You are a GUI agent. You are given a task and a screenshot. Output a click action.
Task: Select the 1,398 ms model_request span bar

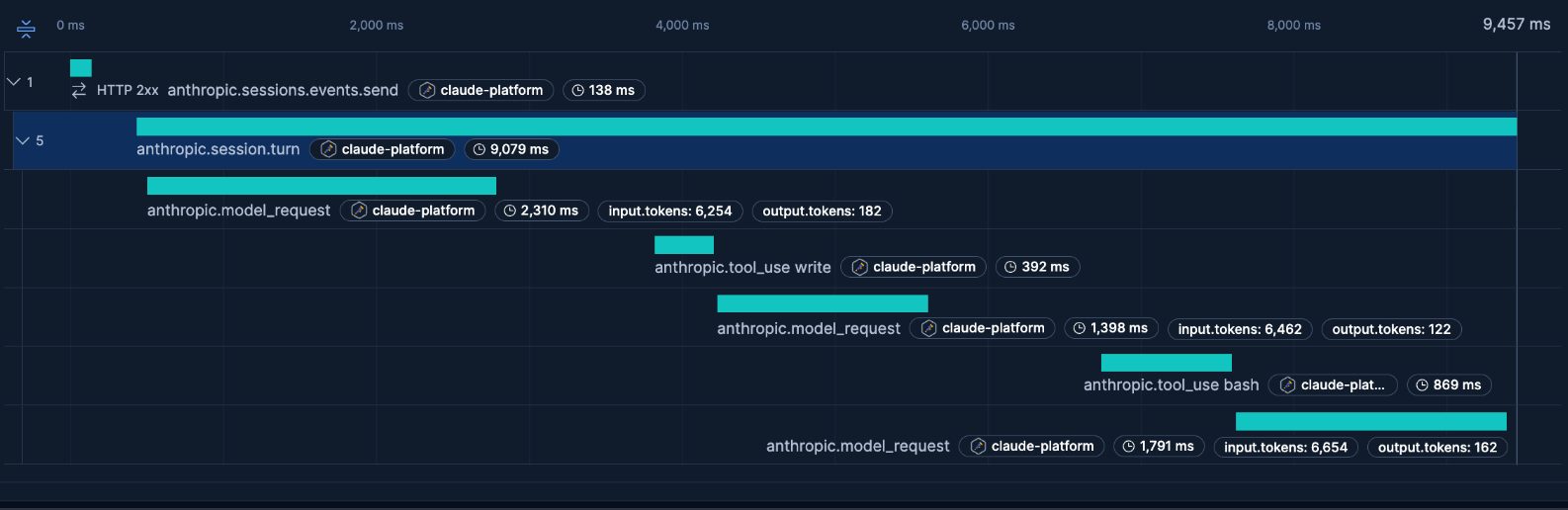pos(823,303)
